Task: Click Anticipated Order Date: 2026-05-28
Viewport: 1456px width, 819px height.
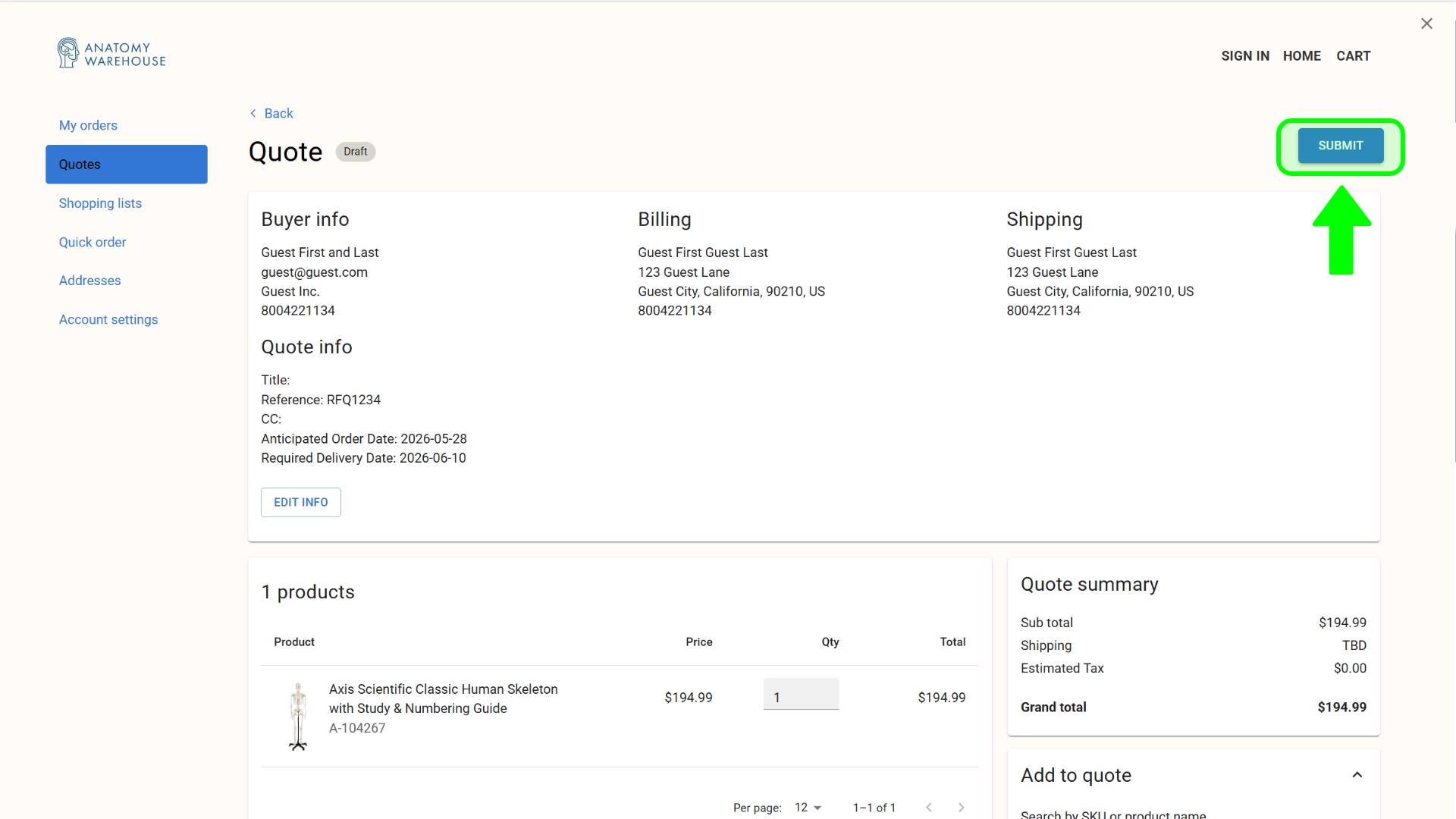Action: click(364, 439)
